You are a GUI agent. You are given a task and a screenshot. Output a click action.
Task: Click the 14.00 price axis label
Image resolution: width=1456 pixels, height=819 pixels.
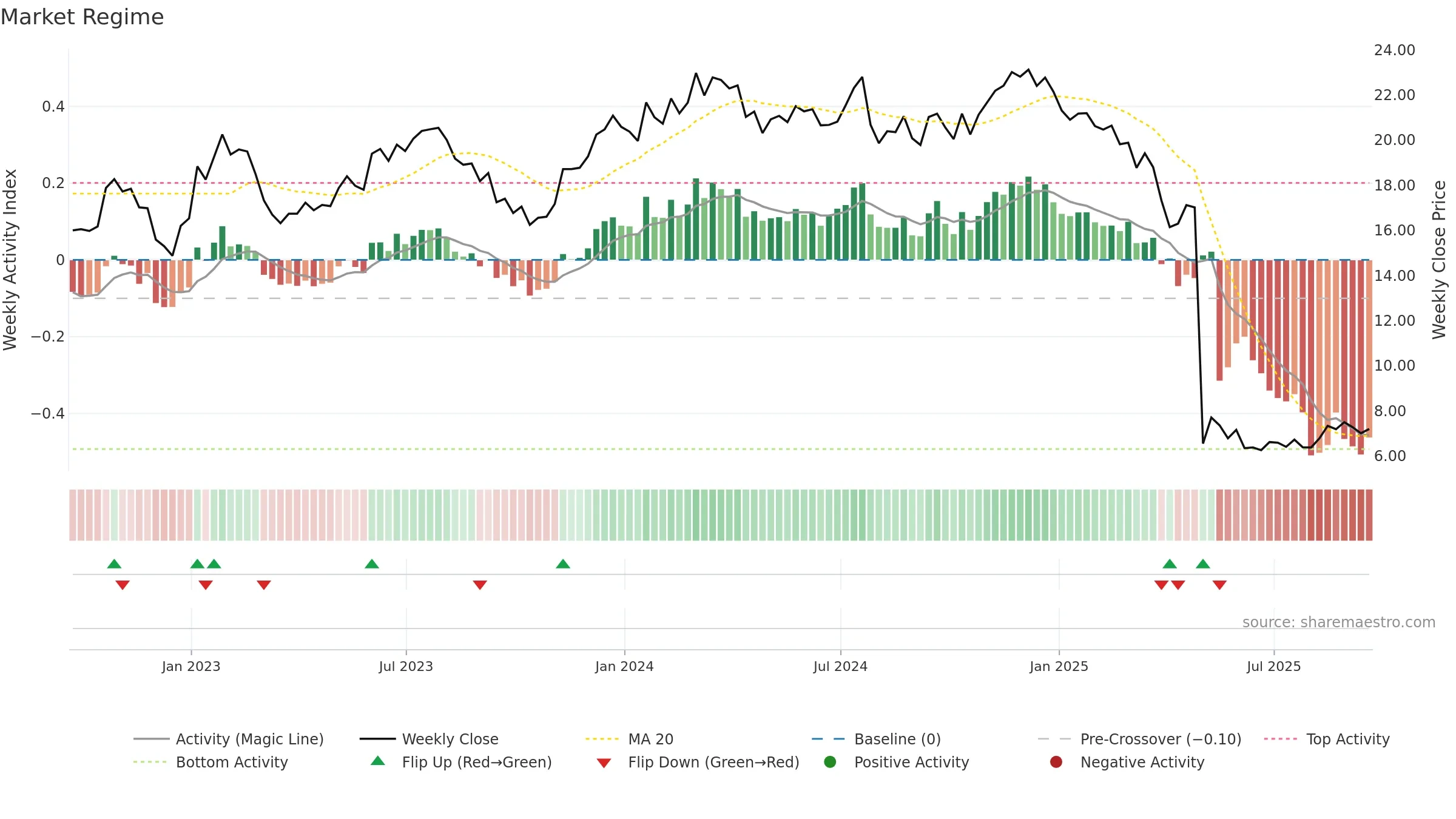point(1395,275)
